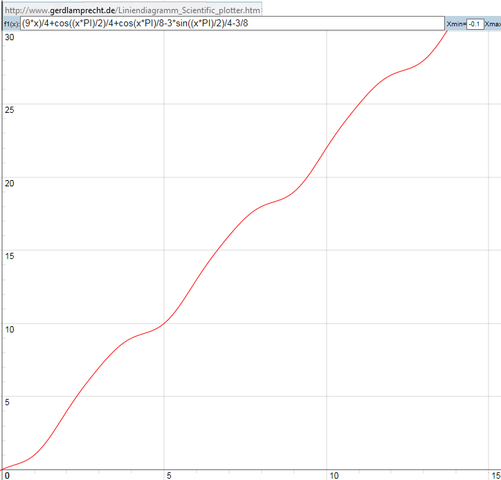Click the y-axis label 5
This screenshot has width=501, height=480.
7,402
